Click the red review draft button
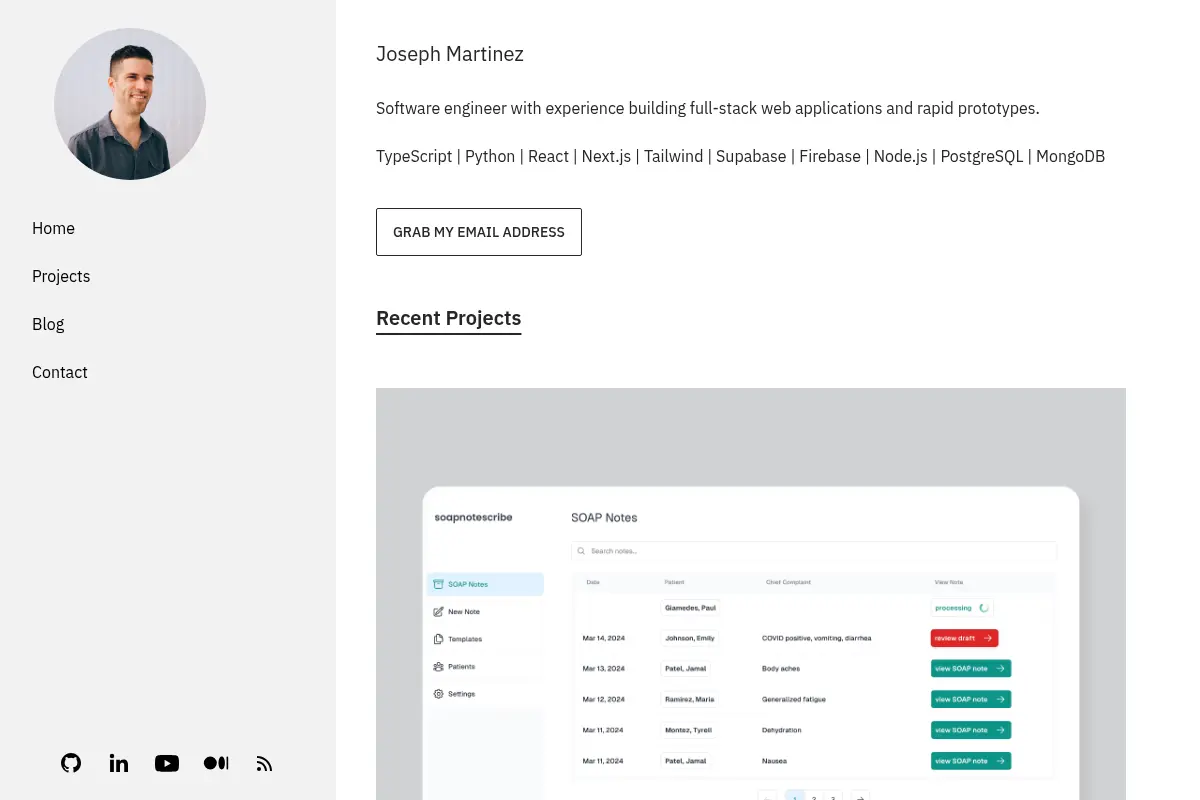This screenshot has width=1200, height=800. pyautogui.click(x=964, y=638)
